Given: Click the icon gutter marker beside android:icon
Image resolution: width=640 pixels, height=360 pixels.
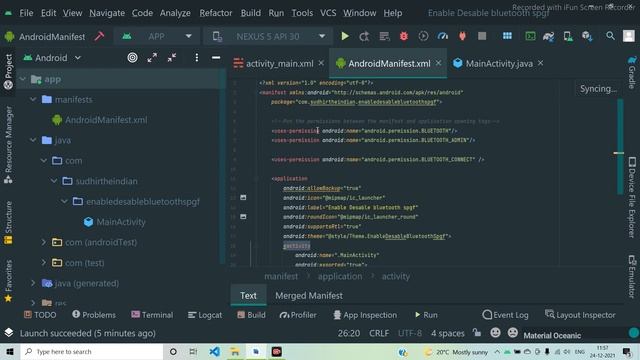Looking at the screenshot, I should click(243, 197).
